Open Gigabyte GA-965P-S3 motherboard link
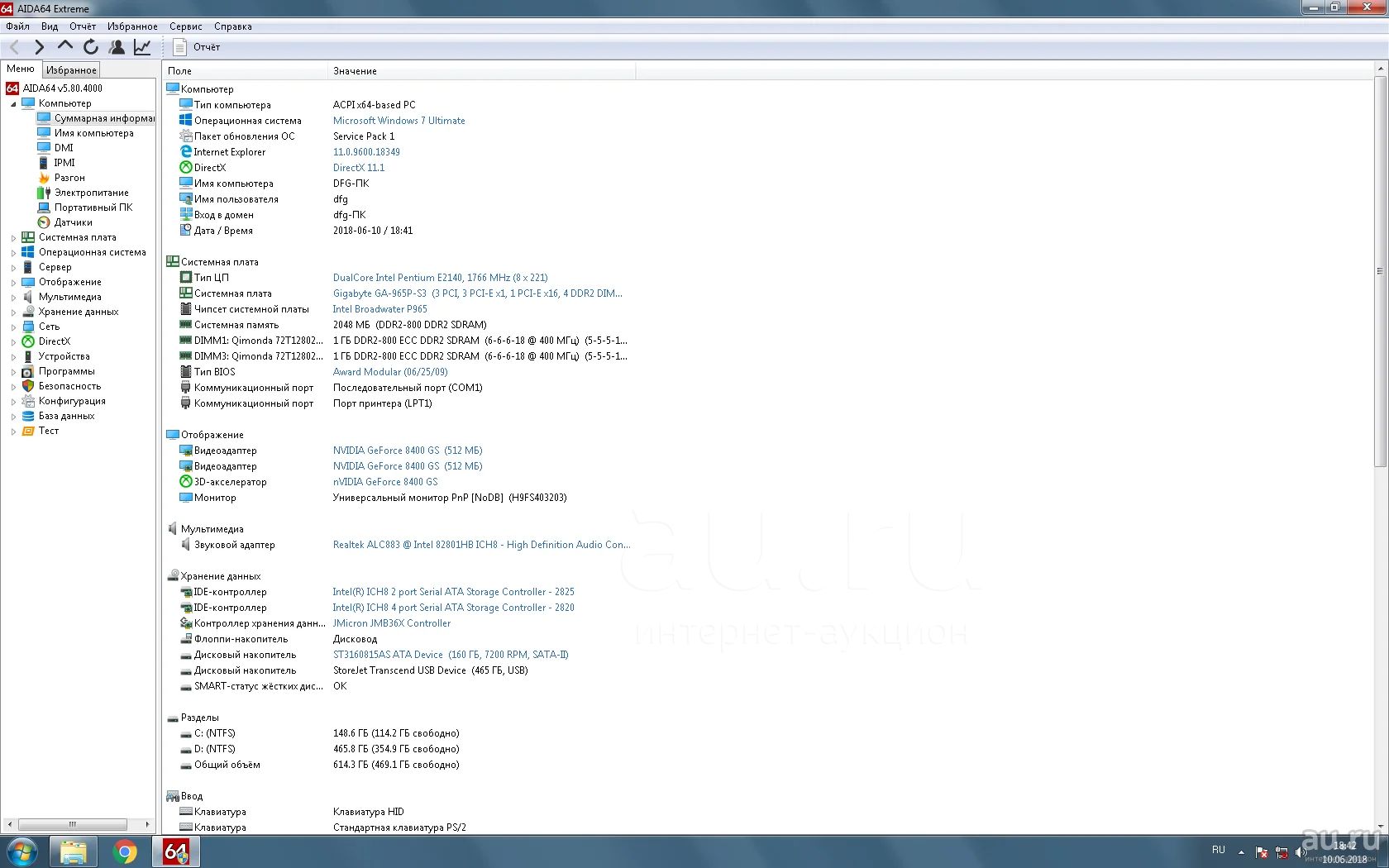This screenshot has width=1389, height=868. [x=477, y=293]
